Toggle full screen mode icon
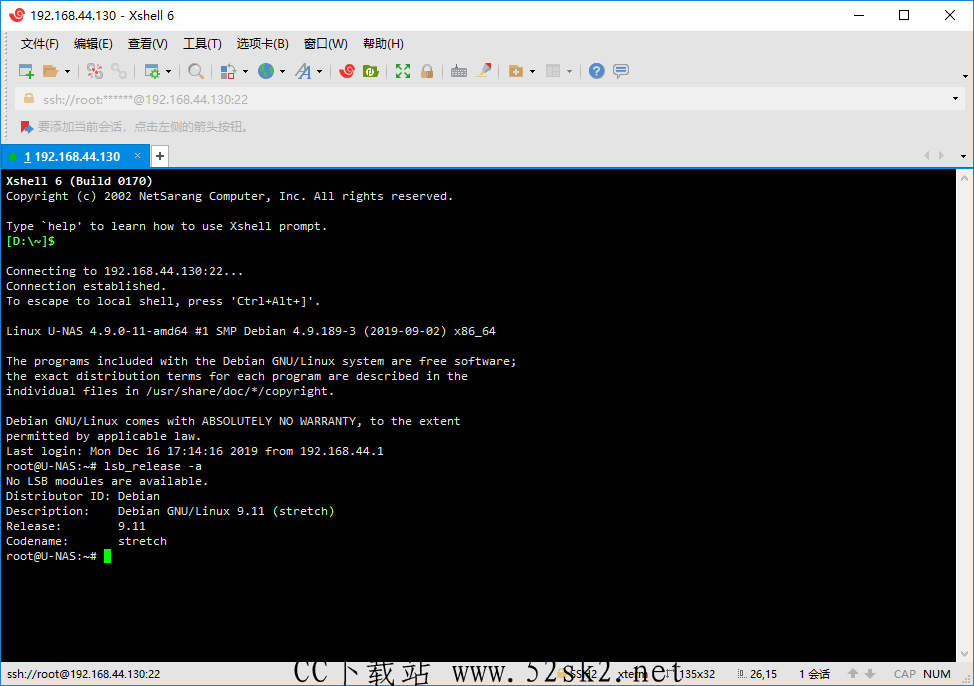The image size is (974, 686). click(403, 71)
